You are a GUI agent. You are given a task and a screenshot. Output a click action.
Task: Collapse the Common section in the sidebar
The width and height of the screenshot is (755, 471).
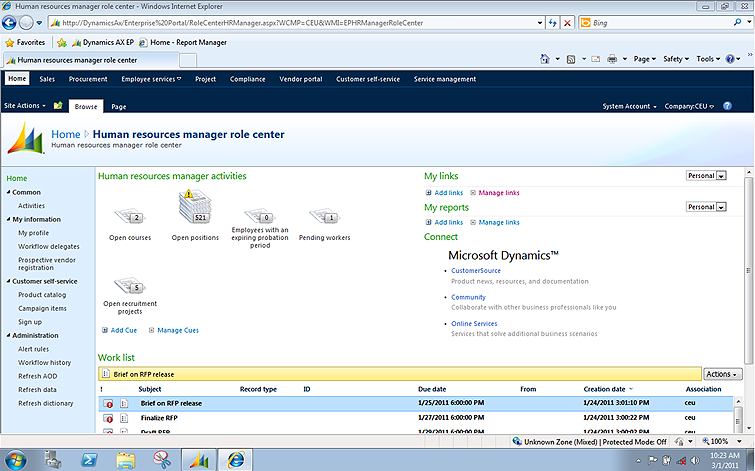(x=9, y=192)
